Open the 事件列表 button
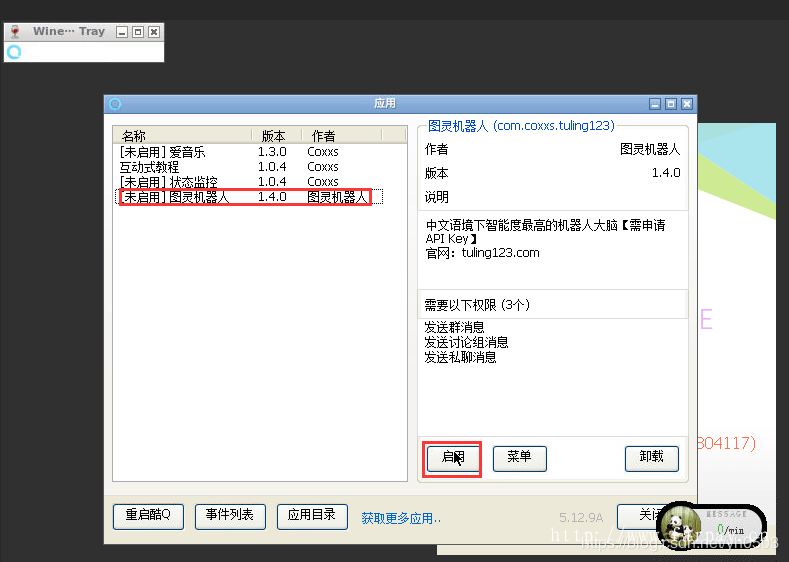 tap(230, 517)
